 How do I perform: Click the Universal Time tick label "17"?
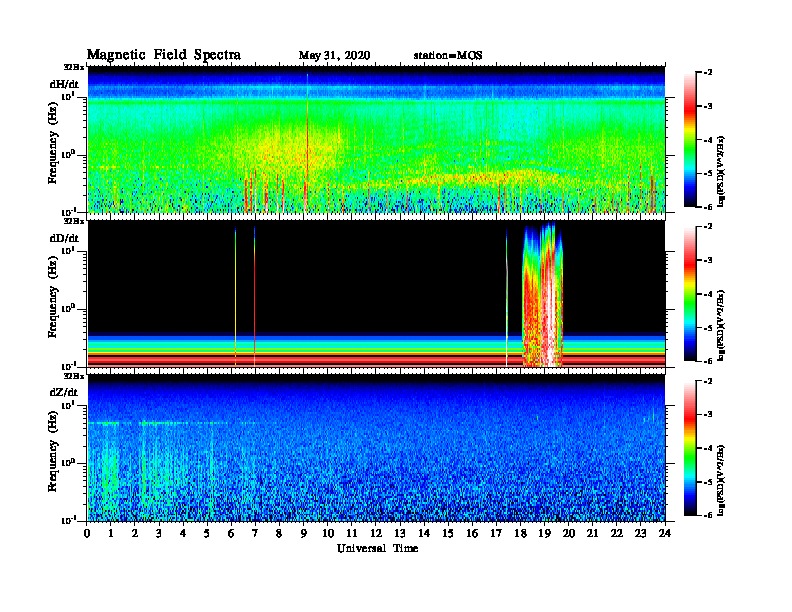coord(497,534)
